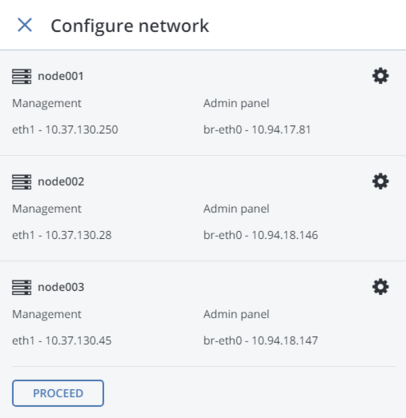Click the node002 server icon
The image size is (406, 418).
pyautogui.click(x=22, y=182)
